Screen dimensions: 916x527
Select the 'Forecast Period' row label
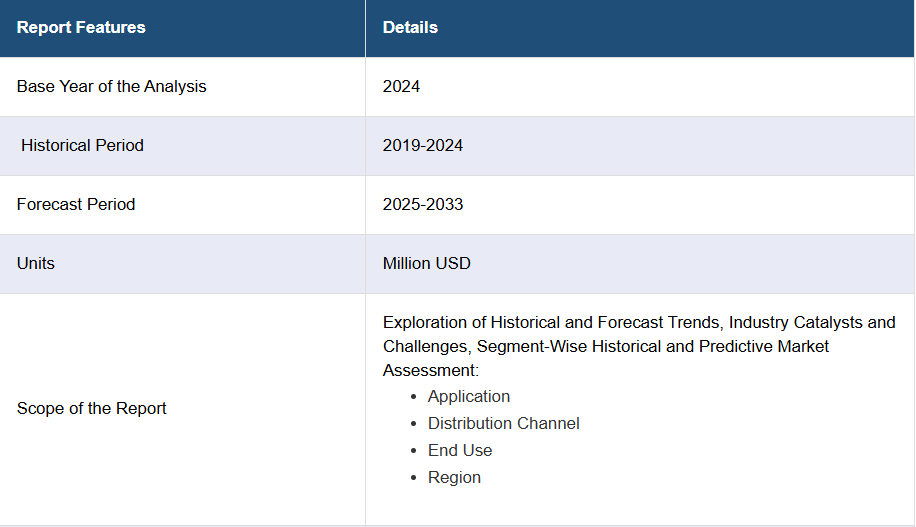pyautogui.click(x=76, y=204)
